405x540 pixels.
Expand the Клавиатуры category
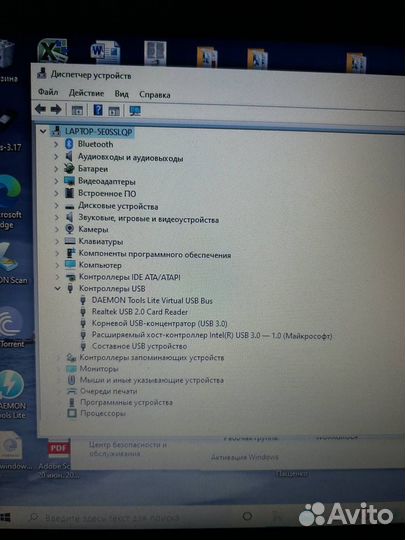[x=57, y=242]
